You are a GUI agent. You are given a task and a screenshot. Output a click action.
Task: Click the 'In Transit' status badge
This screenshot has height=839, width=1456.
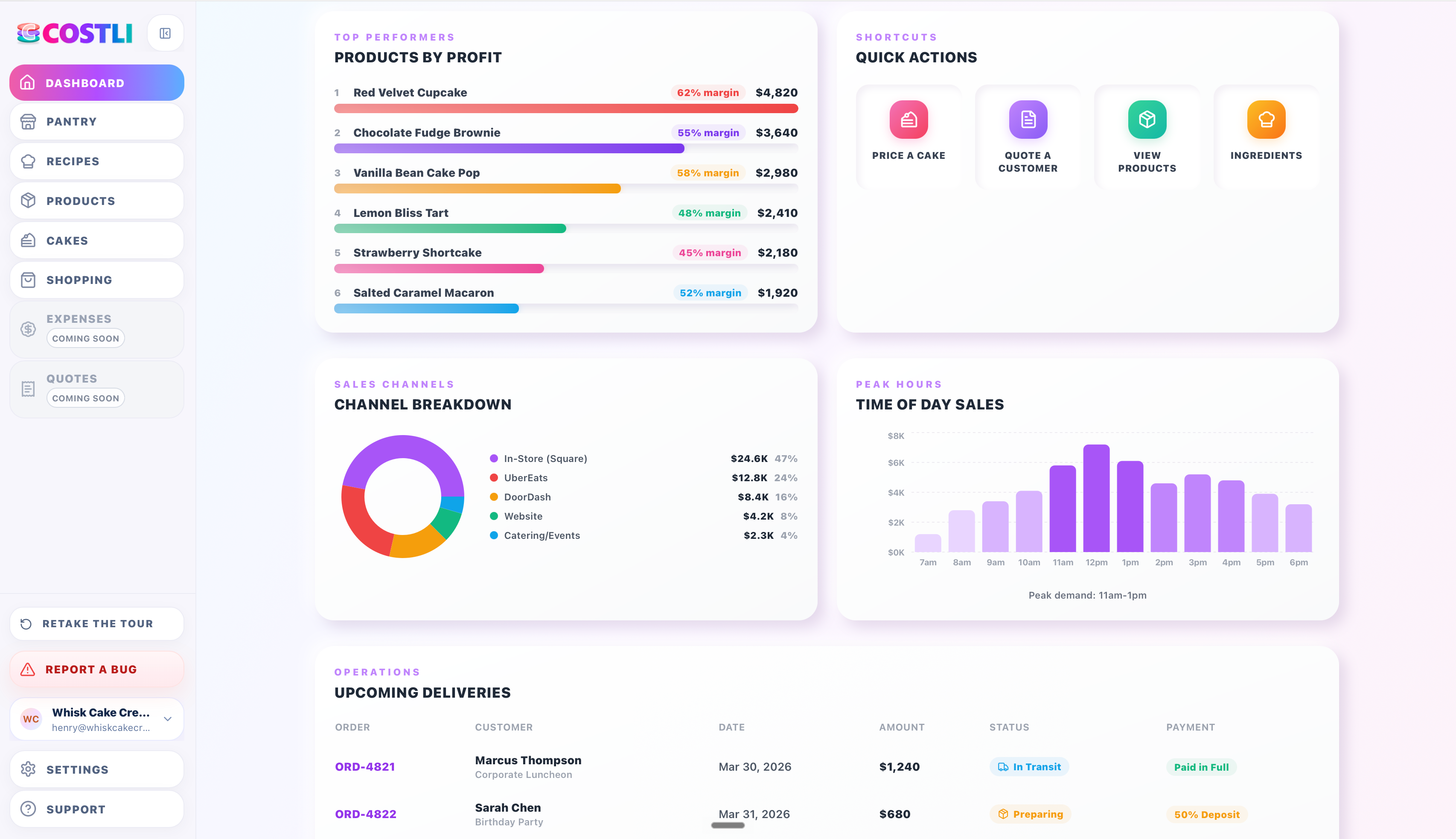[x=1029, y=767]
